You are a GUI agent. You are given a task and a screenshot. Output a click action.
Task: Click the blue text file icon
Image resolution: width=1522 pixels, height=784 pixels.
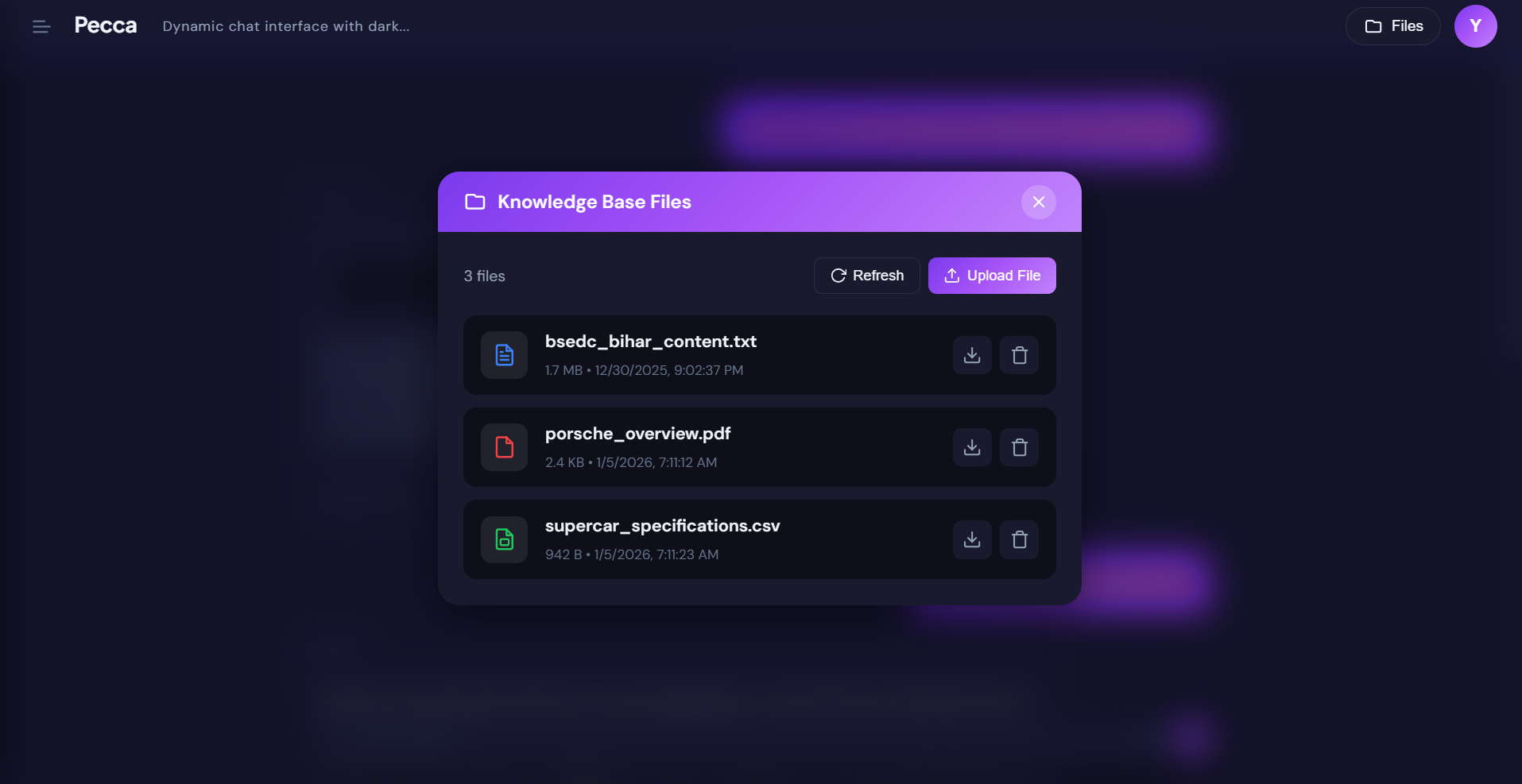click(x=504, y=355)
